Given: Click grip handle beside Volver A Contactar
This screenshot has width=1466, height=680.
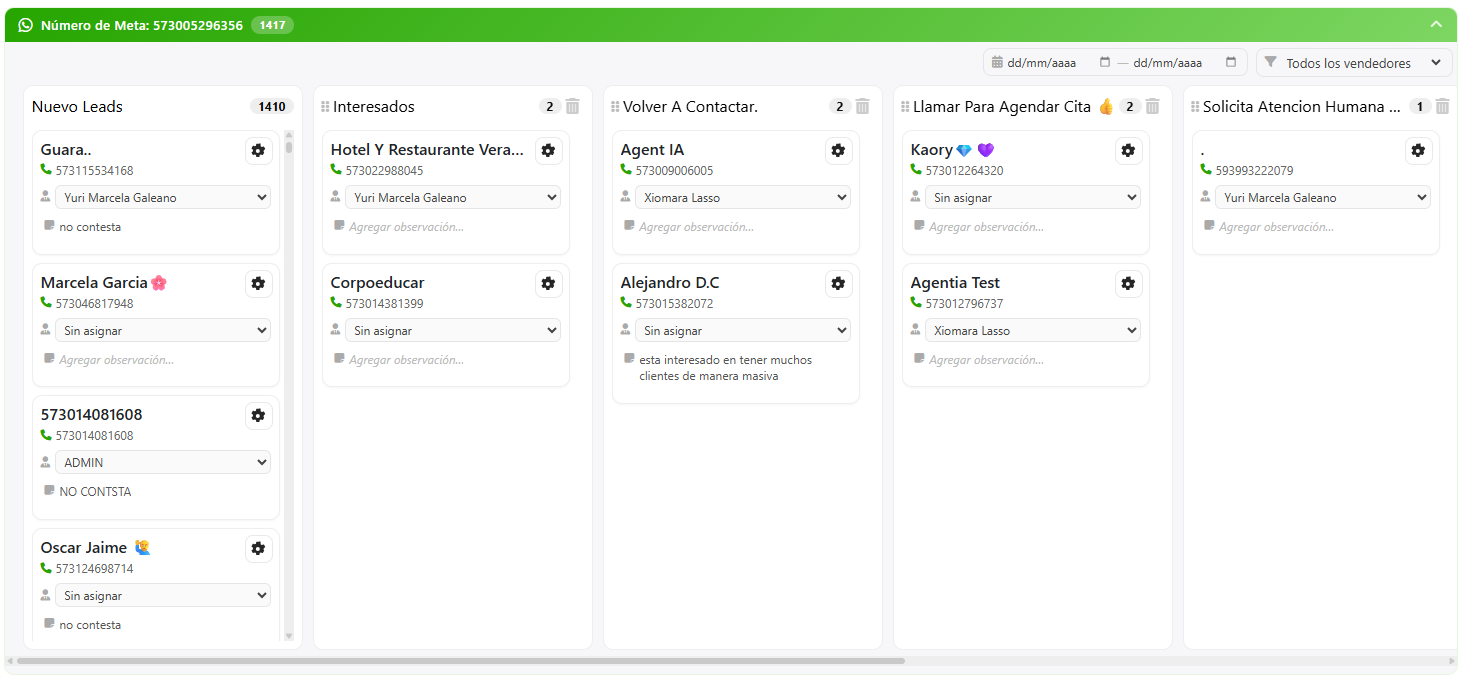Looking at the screenshot, I should coord(615,107).
